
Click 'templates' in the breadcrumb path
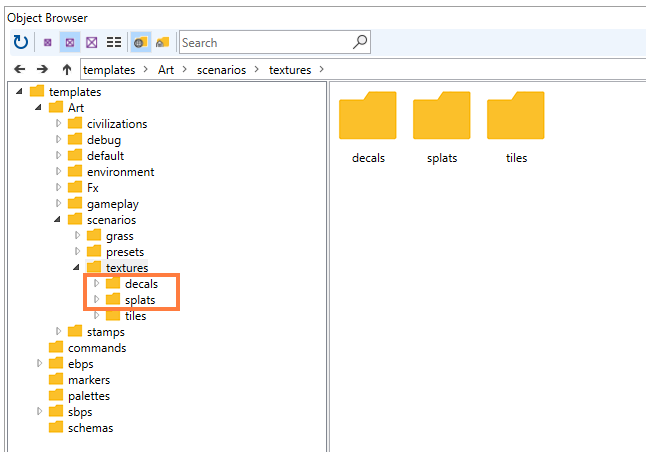(109, 70)
